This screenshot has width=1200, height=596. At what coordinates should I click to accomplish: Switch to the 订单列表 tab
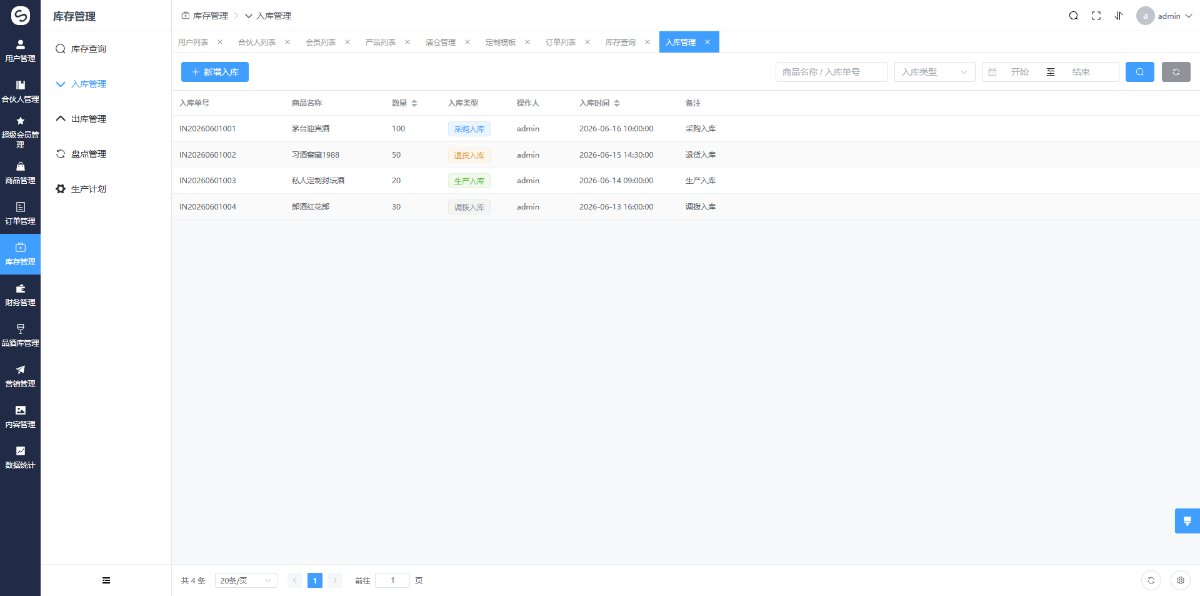[x=560, y=42]
